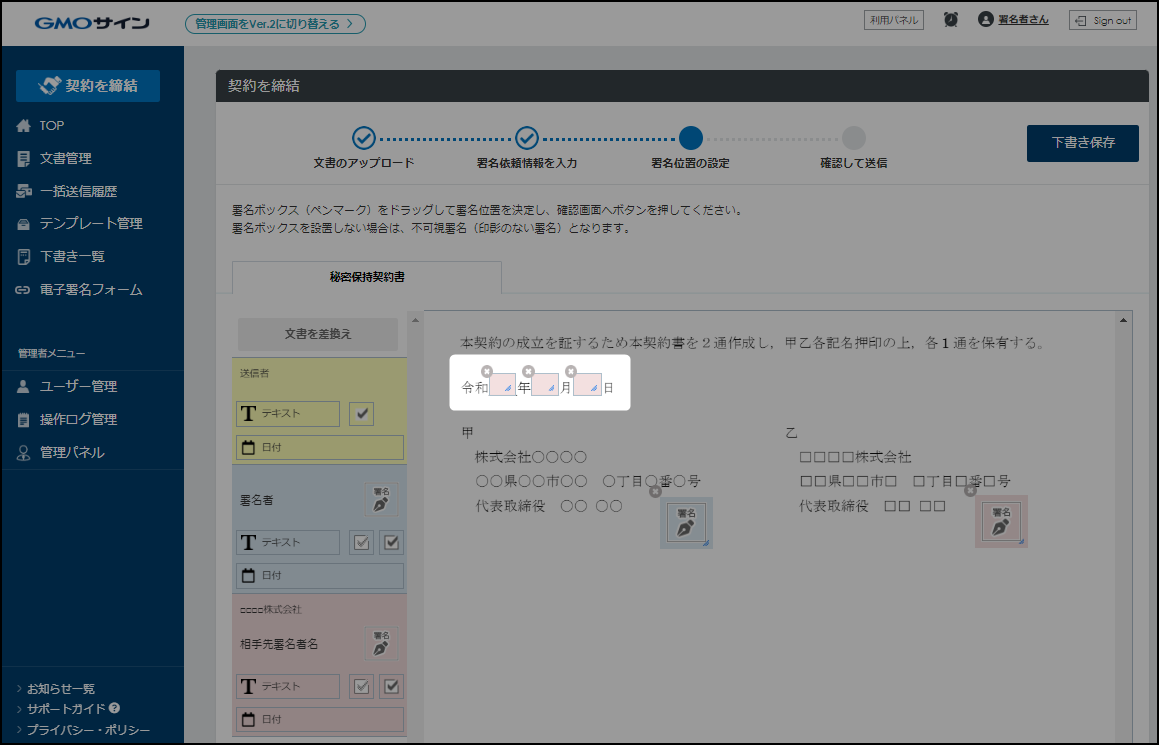
Task: Open the 署名者さん user account menu
Action: [1014, 20]
